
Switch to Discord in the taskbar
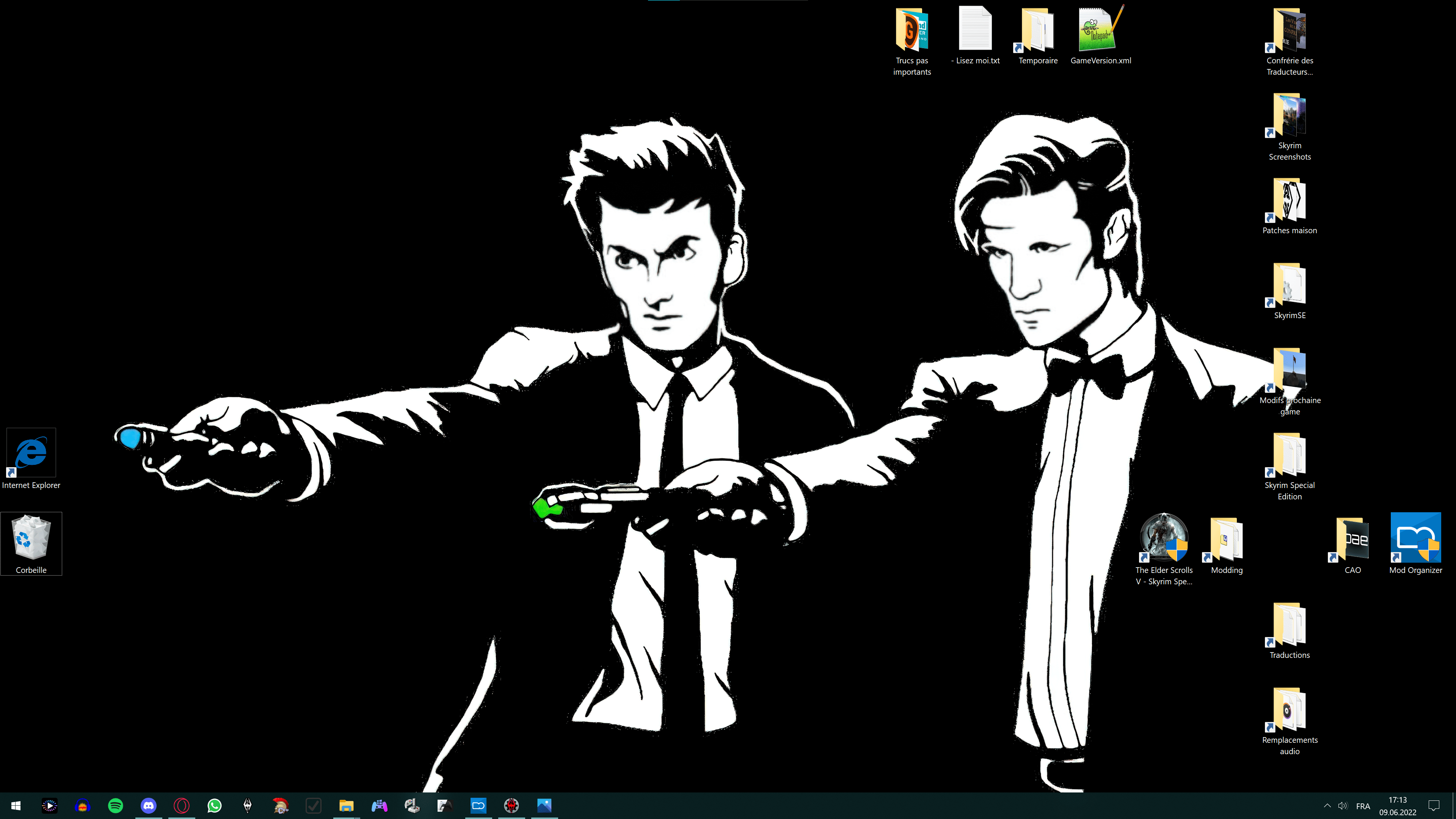point(149,805)
